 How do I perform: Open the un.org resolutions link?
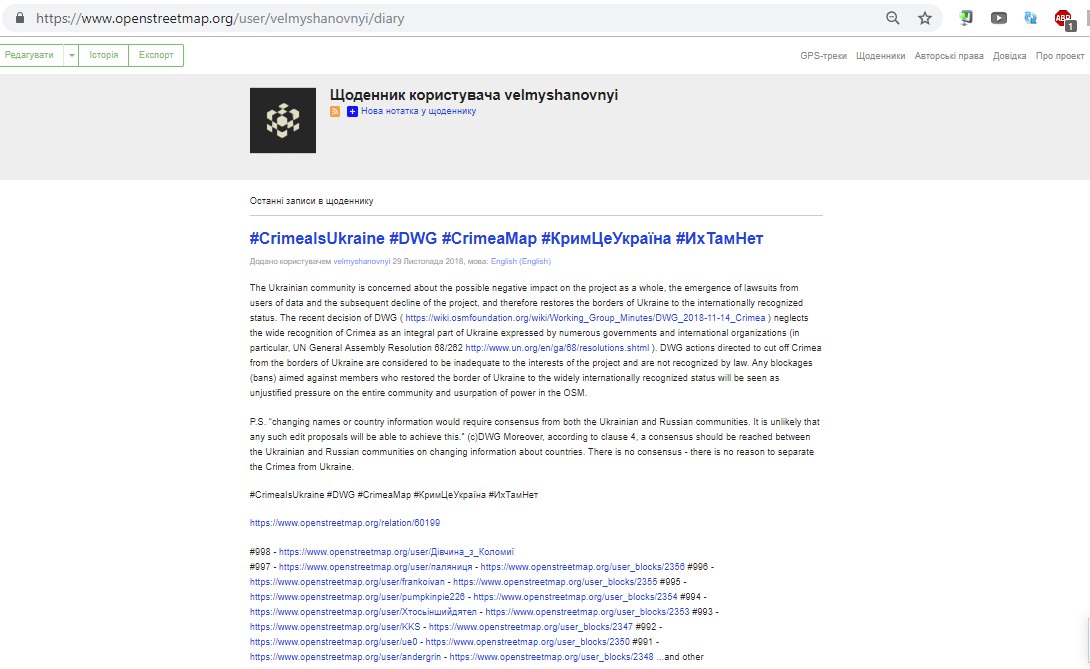click(557, 348)
